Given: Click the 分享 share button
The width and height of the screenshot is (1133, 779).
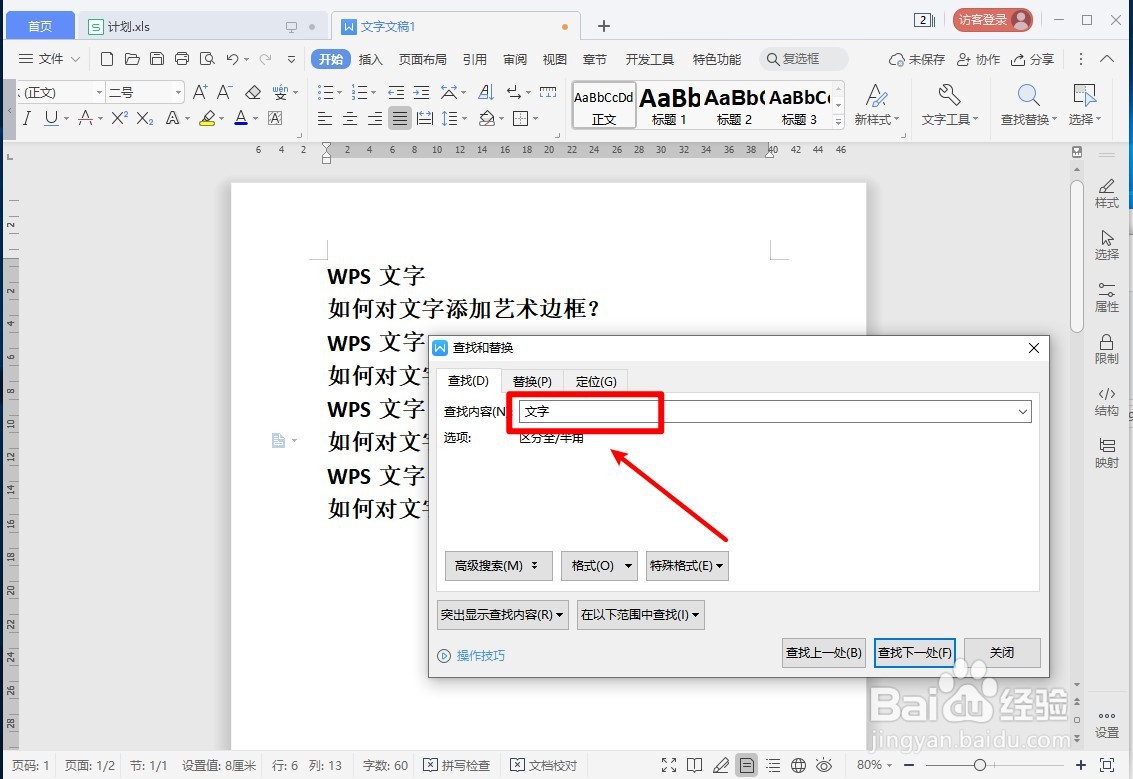Looking at the screenshot, I should pos(1033,59).
